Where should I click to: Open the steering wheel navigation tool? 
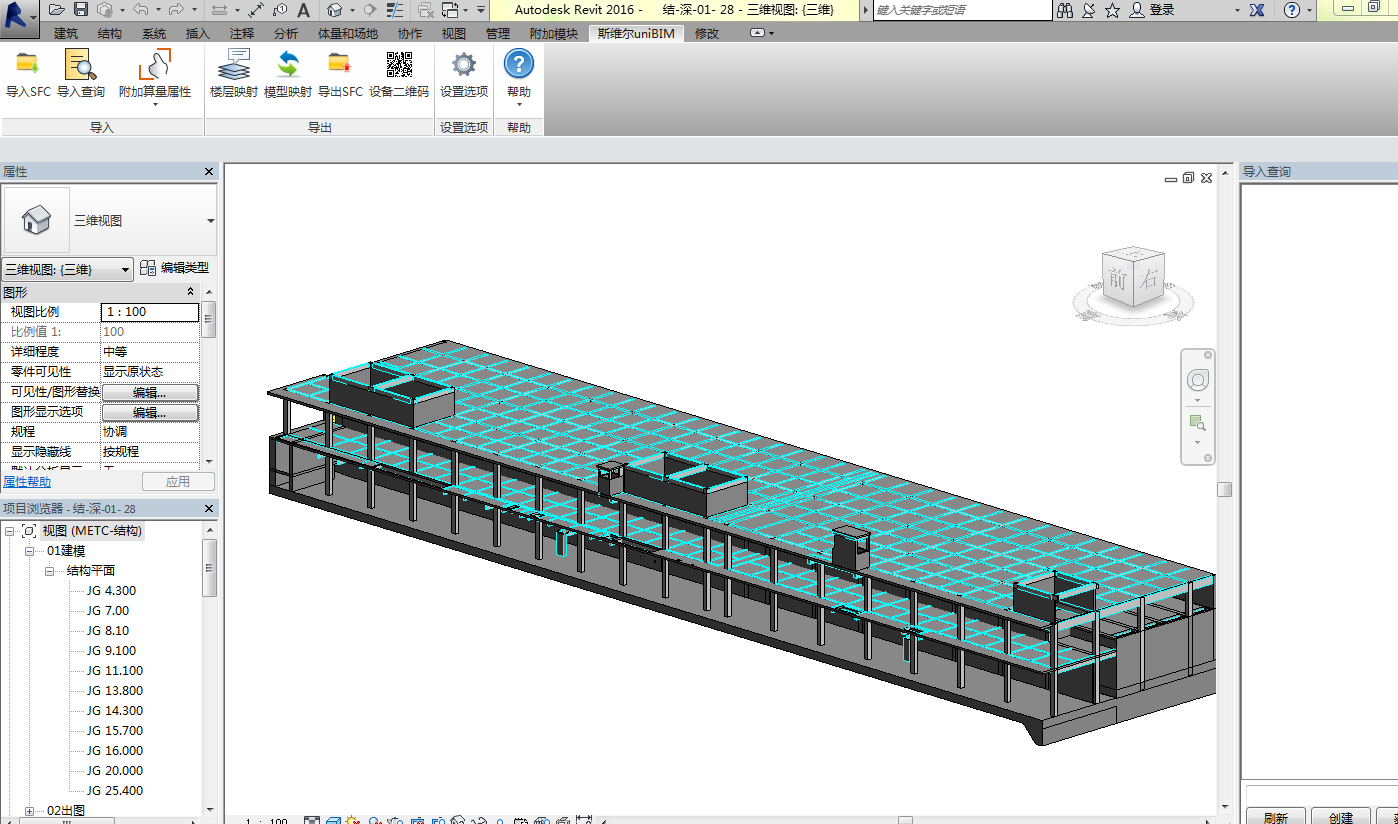click(1197, 381)
